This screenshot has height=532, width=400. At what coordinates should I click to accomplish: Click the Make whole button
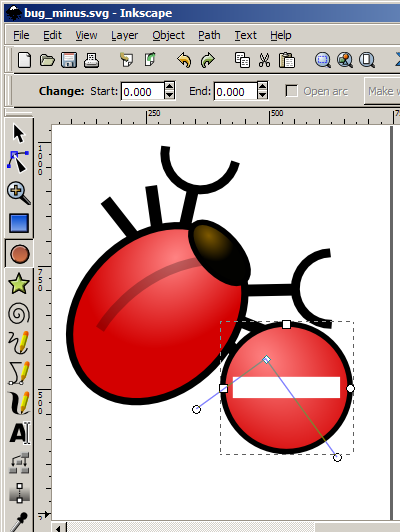click(382, 91)
